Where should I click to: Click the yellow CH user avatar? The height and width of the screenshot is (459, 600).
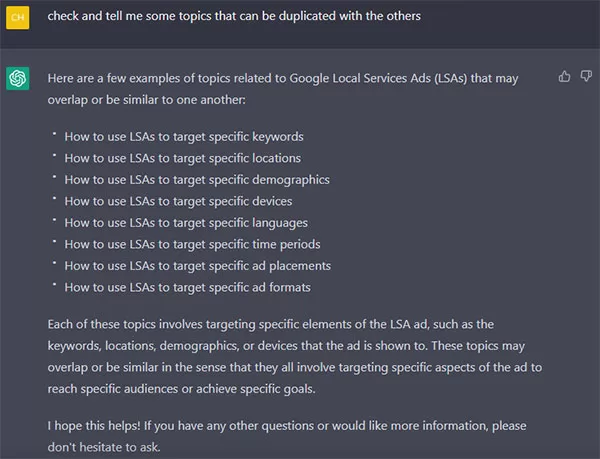point(18,18)
